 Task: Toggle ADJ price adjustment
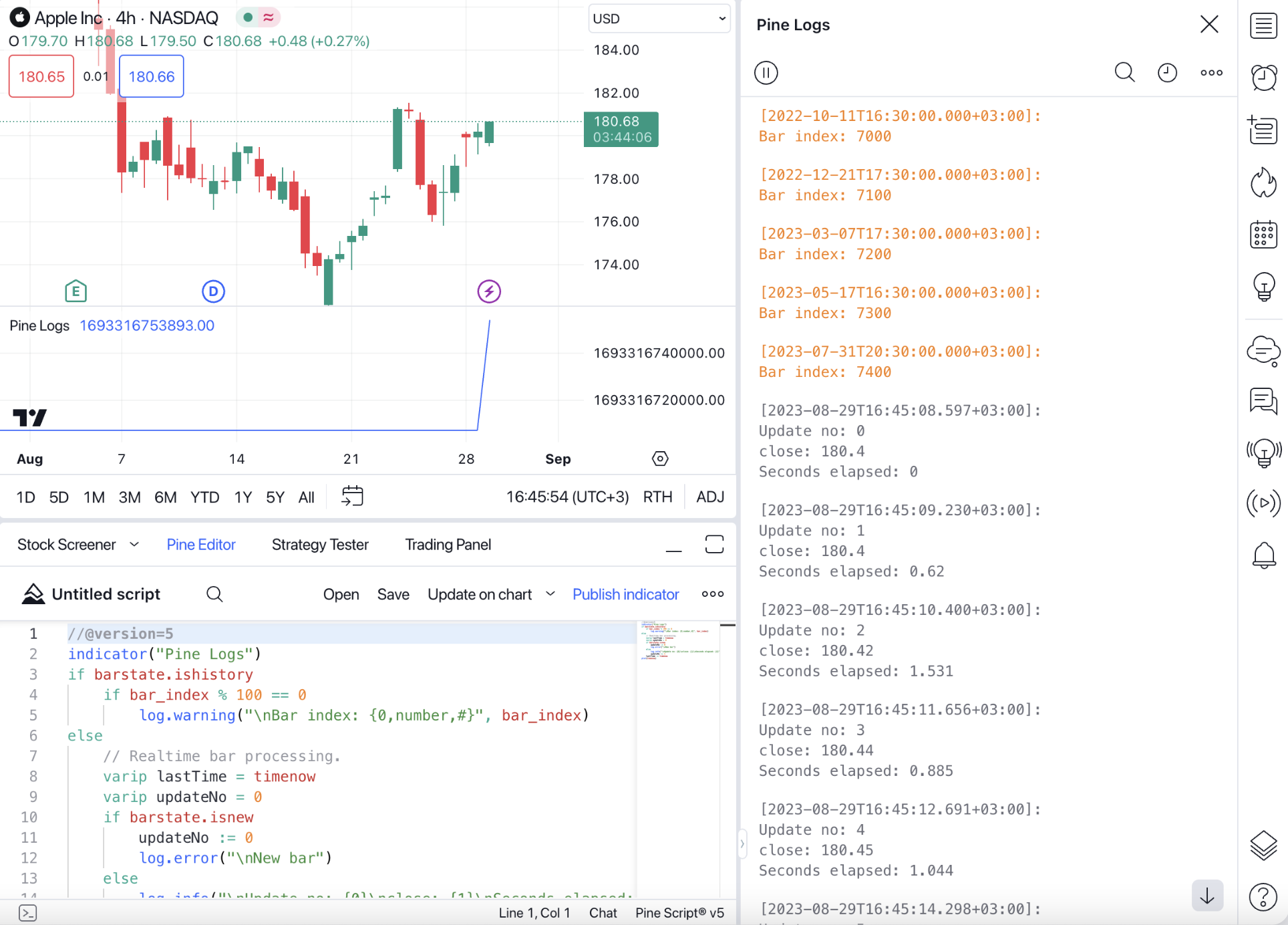pos(709,497)
